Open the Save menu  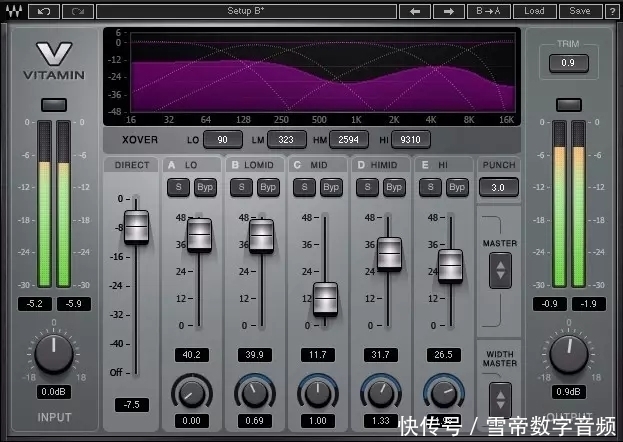(579, 11)
